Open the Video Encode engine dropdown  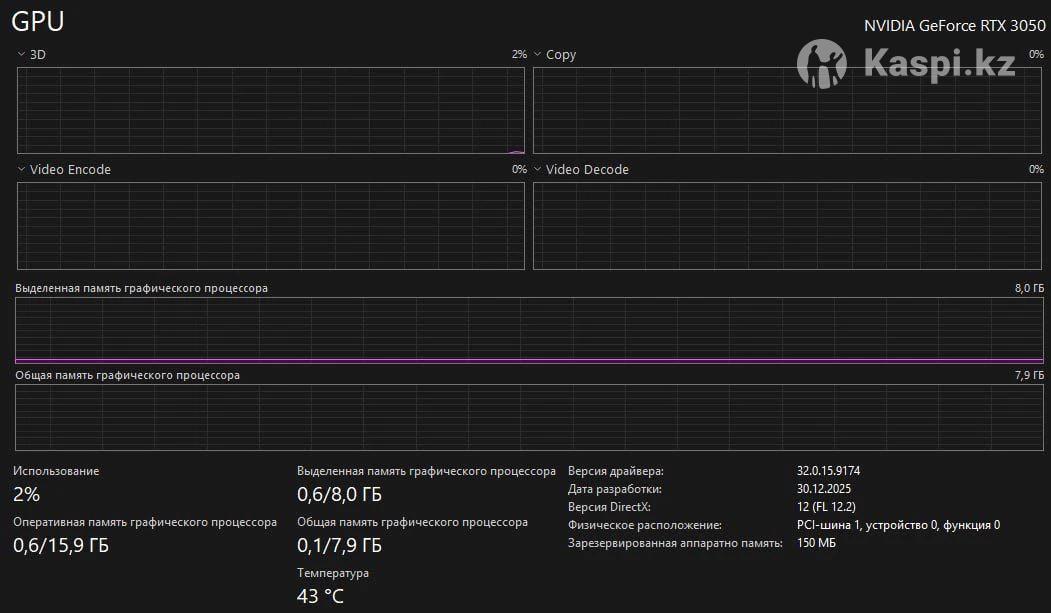[22, 170]
